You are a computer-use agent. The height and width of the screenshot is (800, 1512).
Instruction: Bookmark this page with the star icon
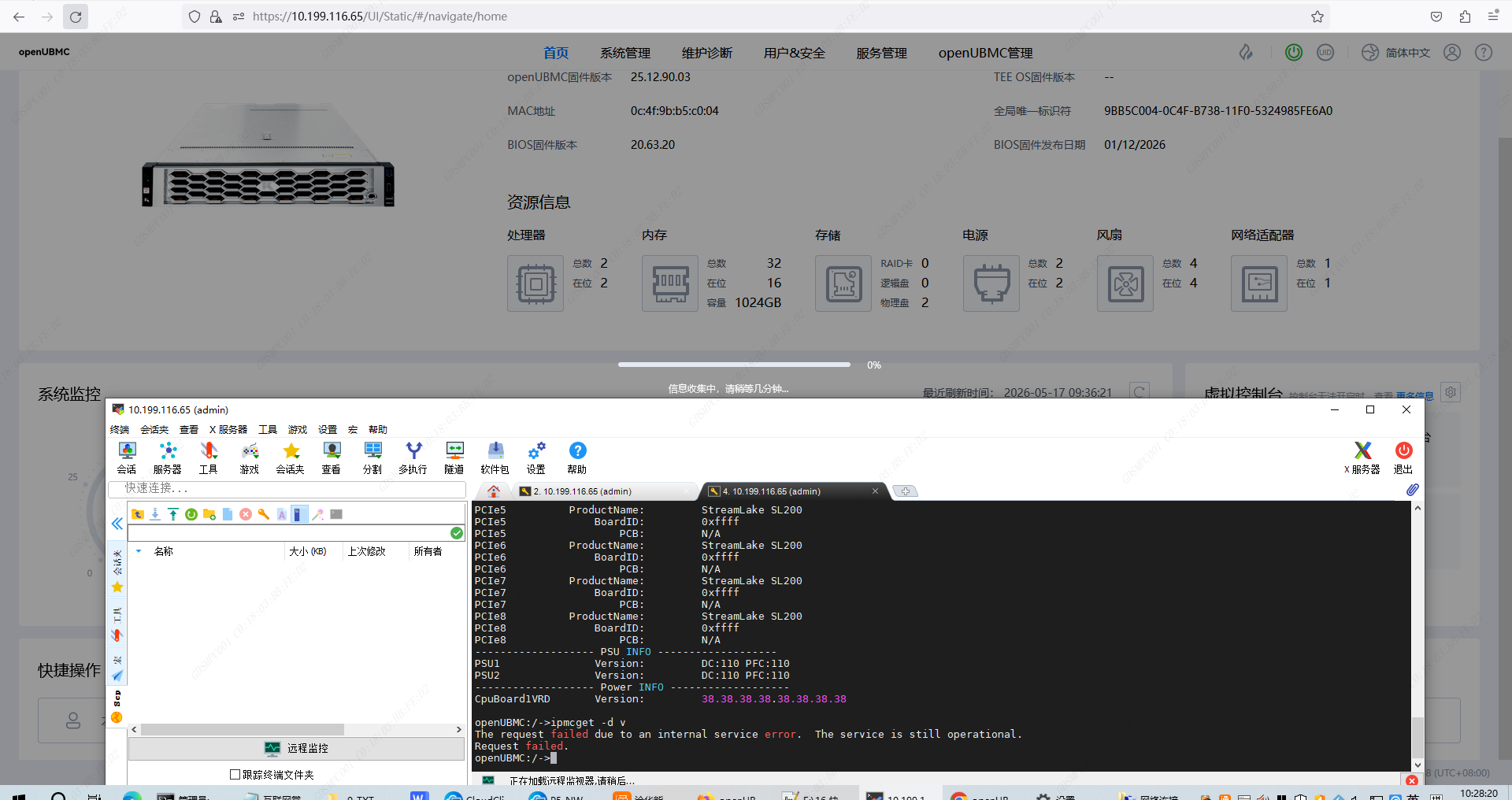pos(1317,17)
